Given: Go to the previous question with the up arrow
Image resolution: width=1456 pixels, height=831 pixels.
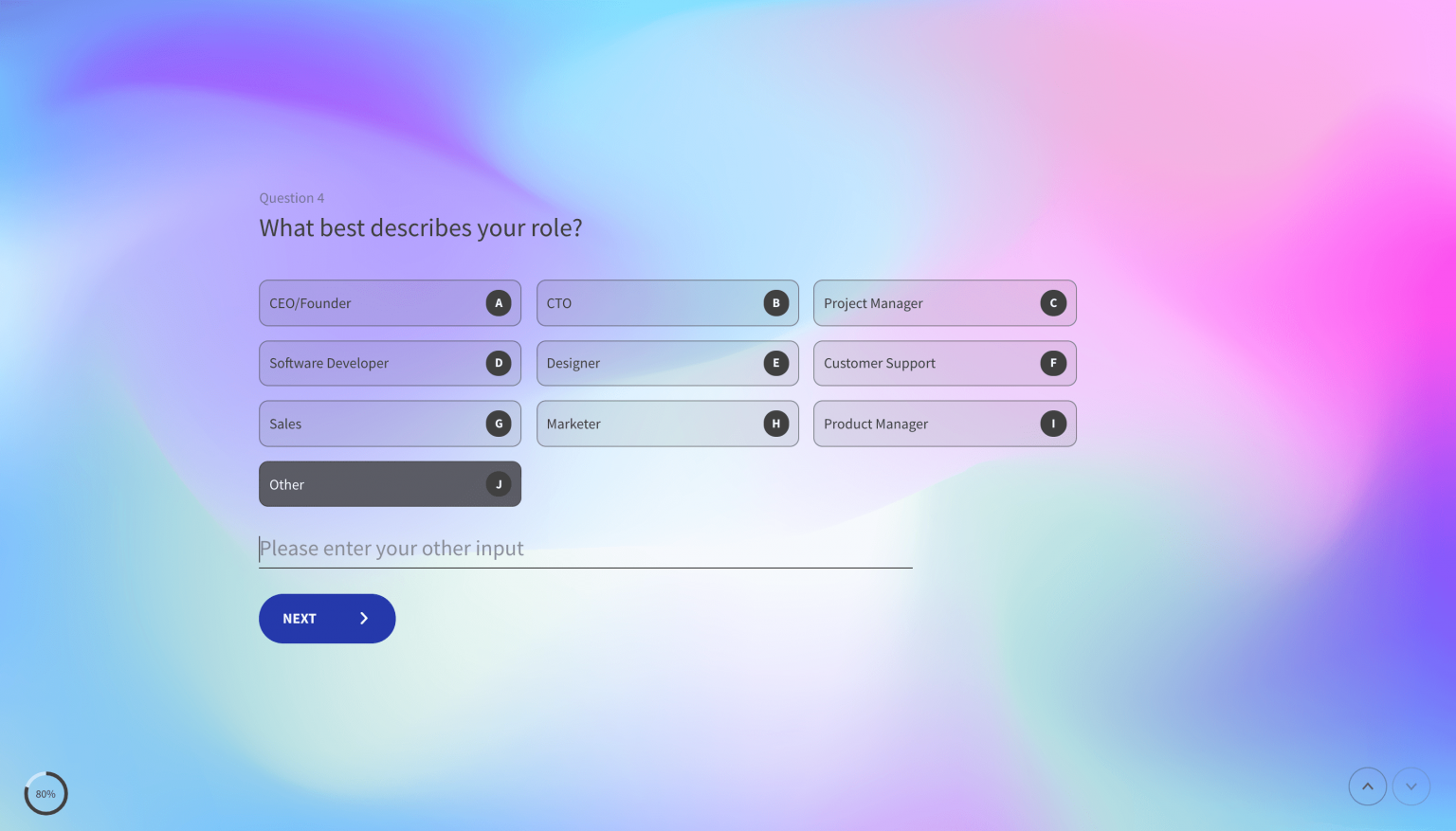Looking at the screenshot, I should coord(1368,786).
